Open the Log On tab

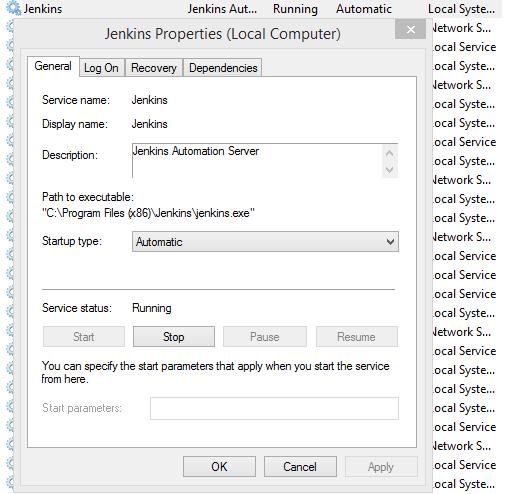coord(101,68)
